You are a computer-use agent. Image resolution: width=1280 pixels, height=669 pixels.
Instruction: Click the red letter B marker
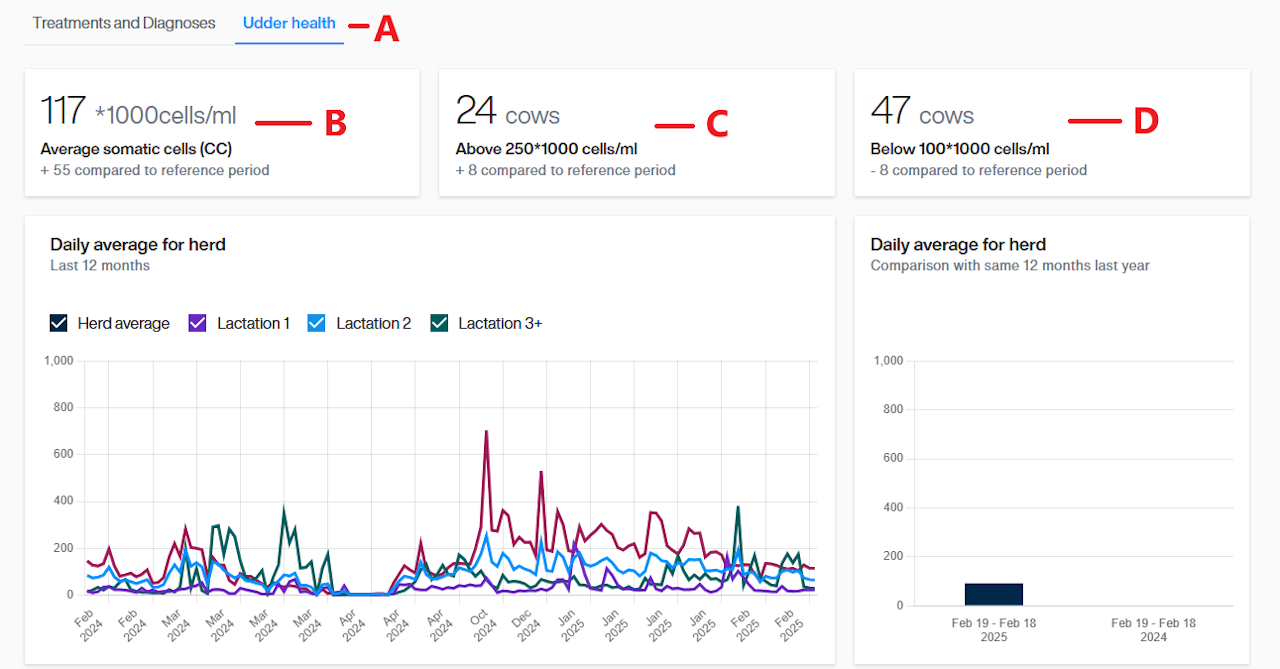click(x=335, y=123)
